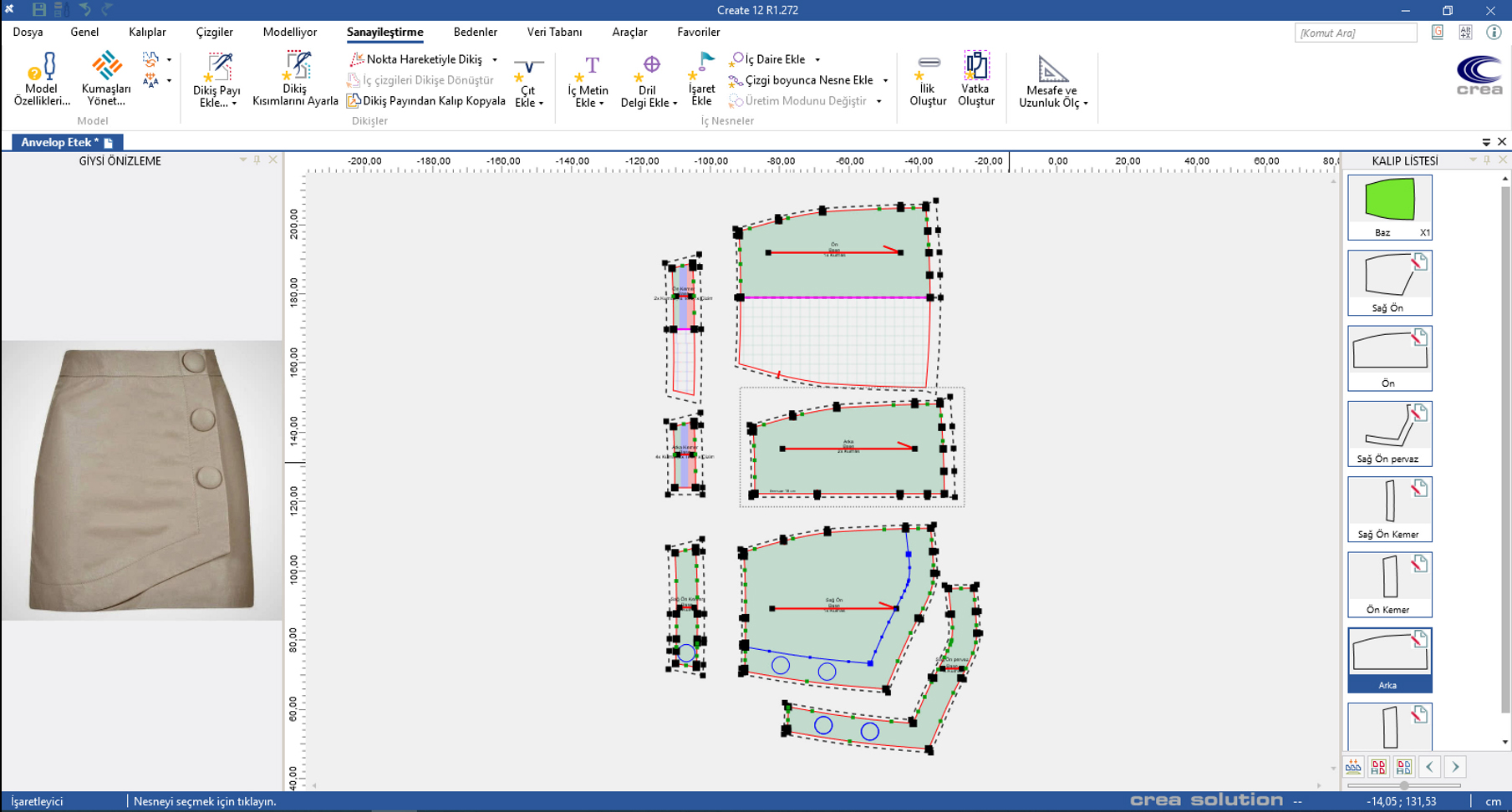Expand the Mesafe ve Uzunluk Ölç dropdown
Viewport: 1512px width, 812px height.
pos(1085,104)
